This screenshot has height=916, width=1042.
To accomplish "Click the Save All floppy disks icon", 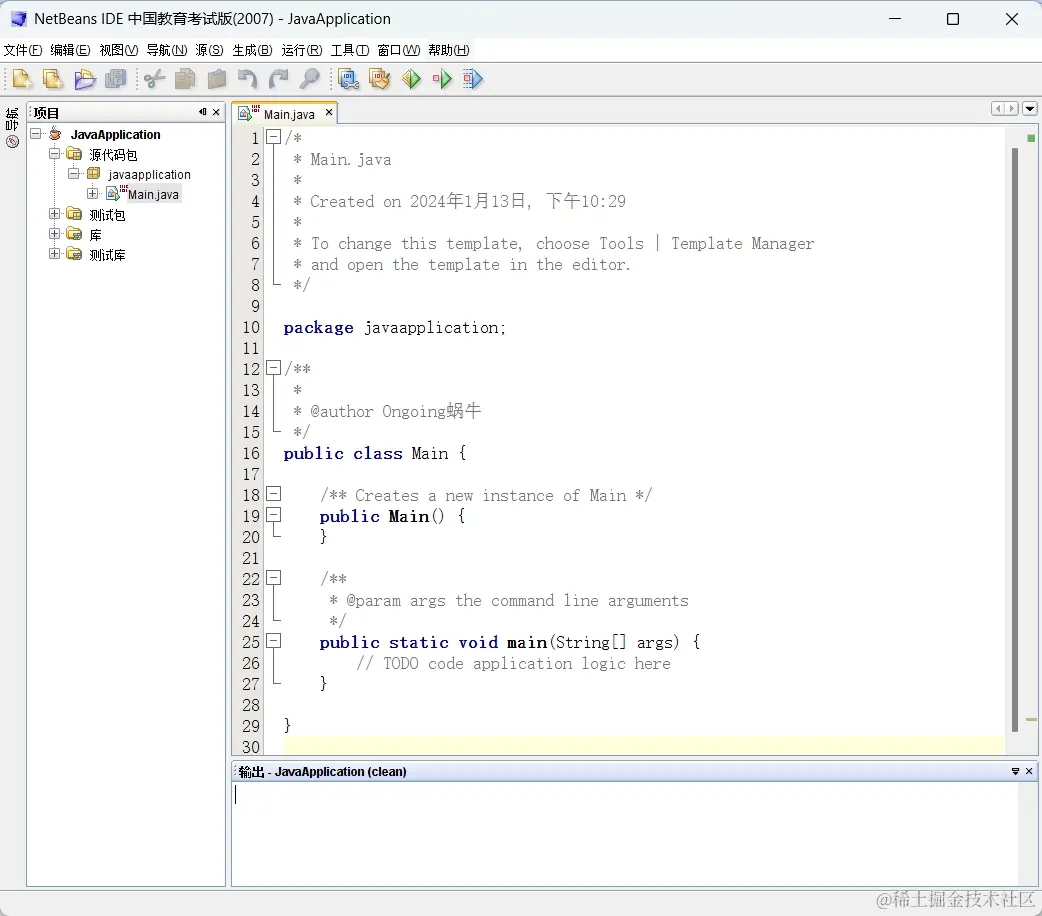I will pyautogui.click(x=116, y=79).
